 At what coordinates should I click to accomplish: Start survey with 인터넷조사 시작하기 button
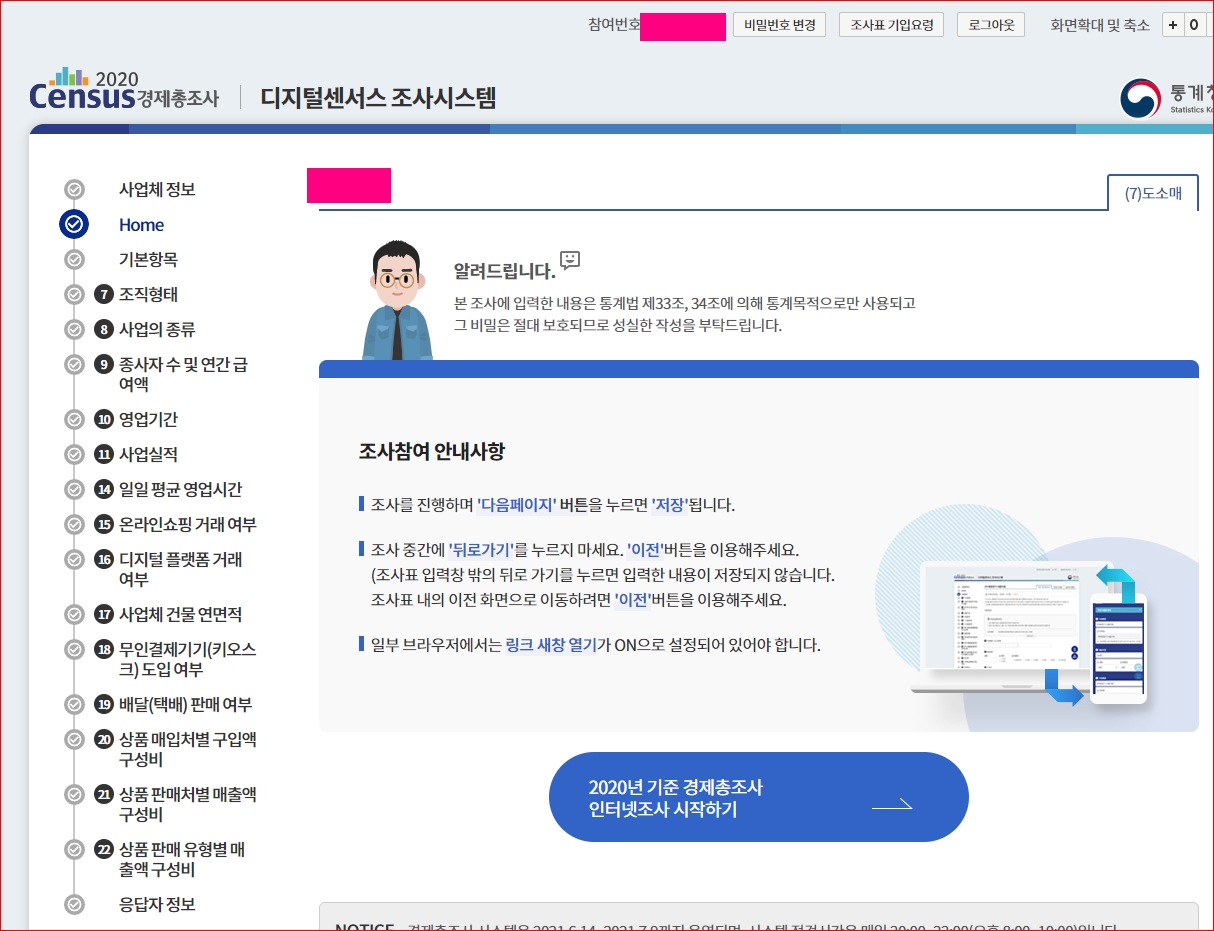pyautogui.click(x=759, y=798)
